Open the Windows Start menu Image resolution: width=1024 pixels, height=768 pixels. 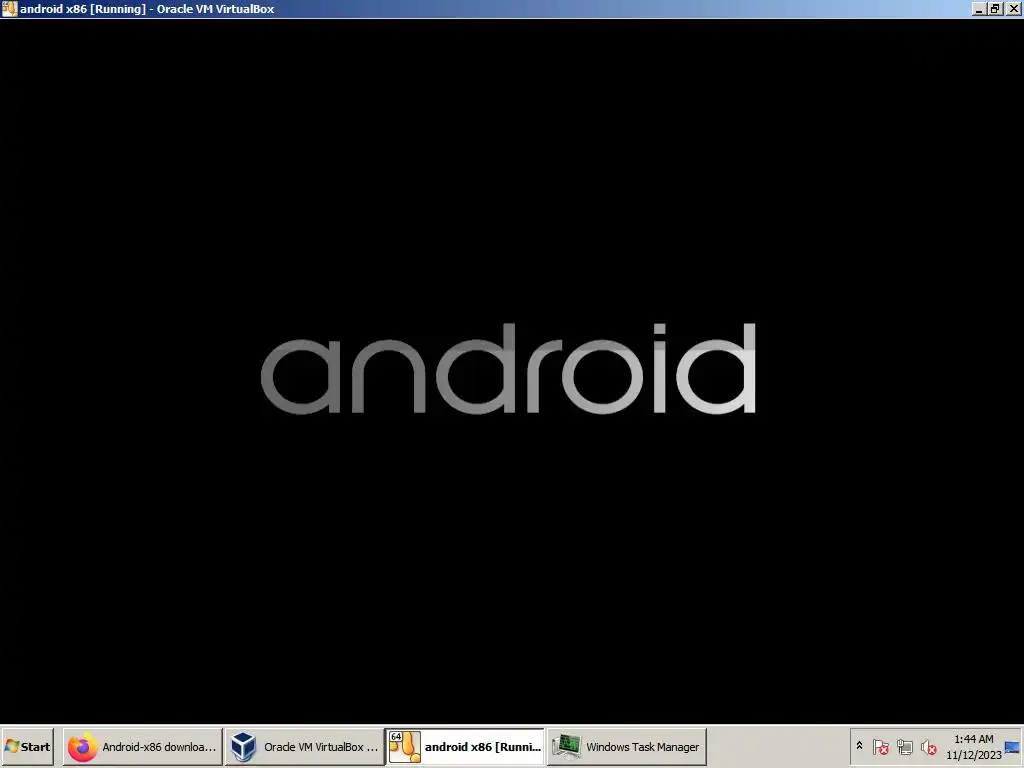coord(27,746)
